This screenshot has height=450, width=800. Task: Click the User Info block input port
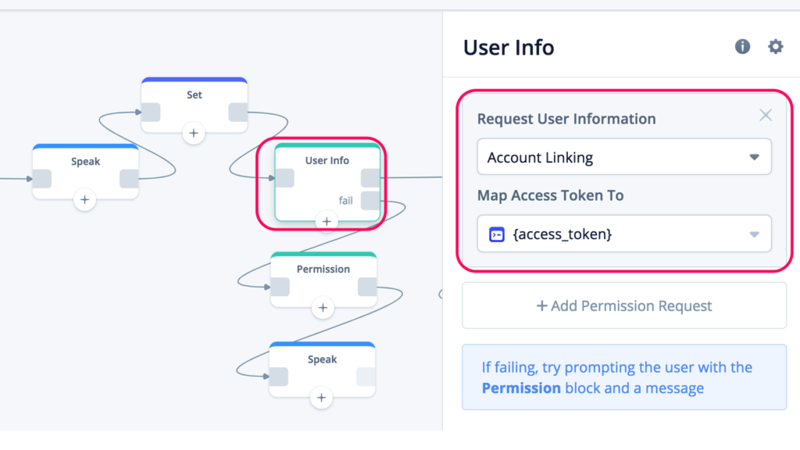284,178
